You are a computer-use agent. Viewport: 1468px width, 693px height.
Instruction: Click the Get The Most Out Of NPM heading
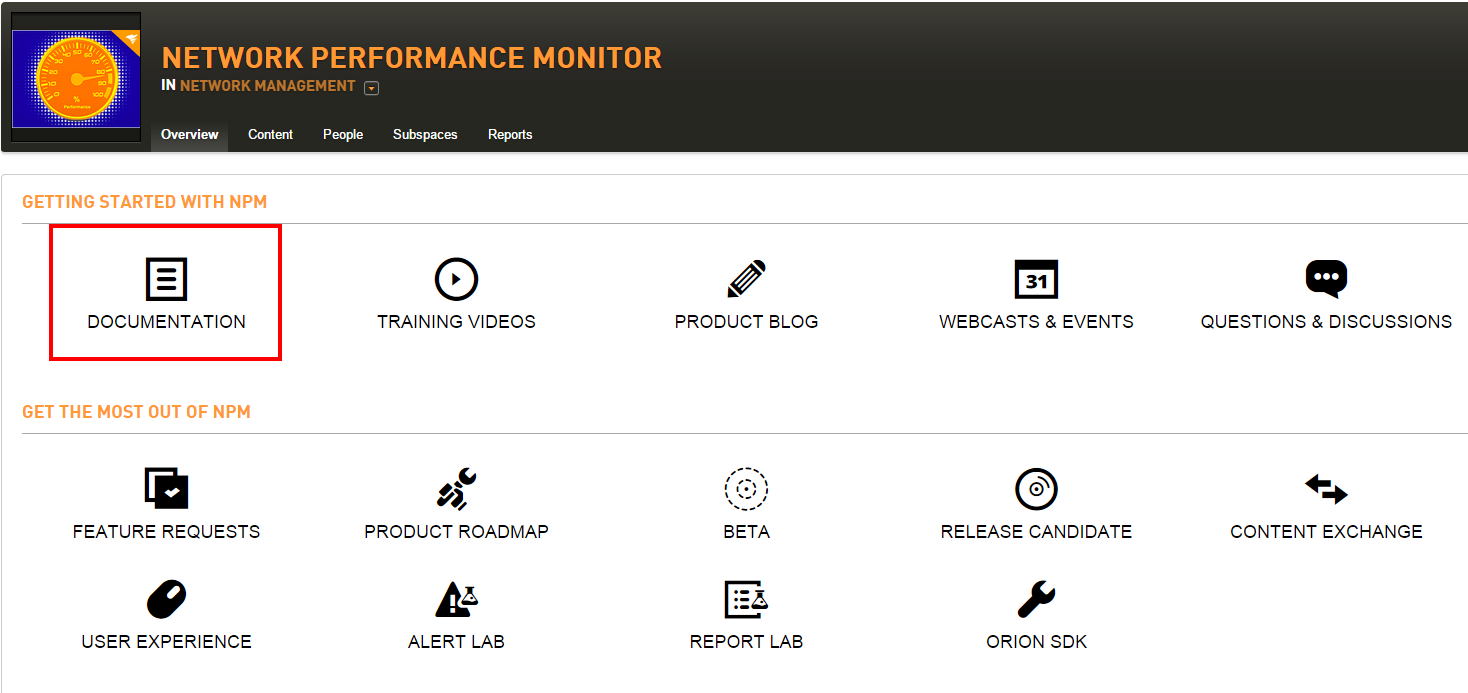[x=136, y=412]
